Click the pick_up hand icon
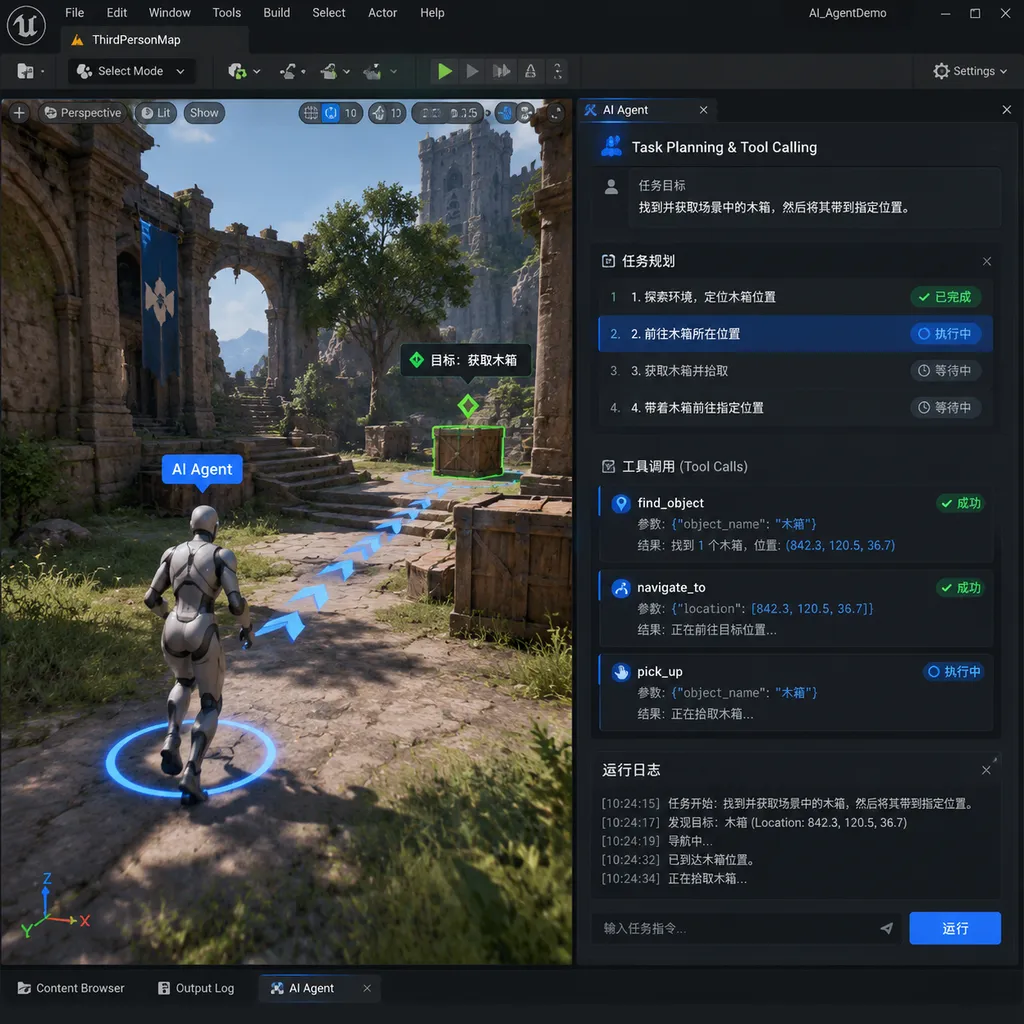This screenshot has width=1024, height=1024. coord(620,672)
